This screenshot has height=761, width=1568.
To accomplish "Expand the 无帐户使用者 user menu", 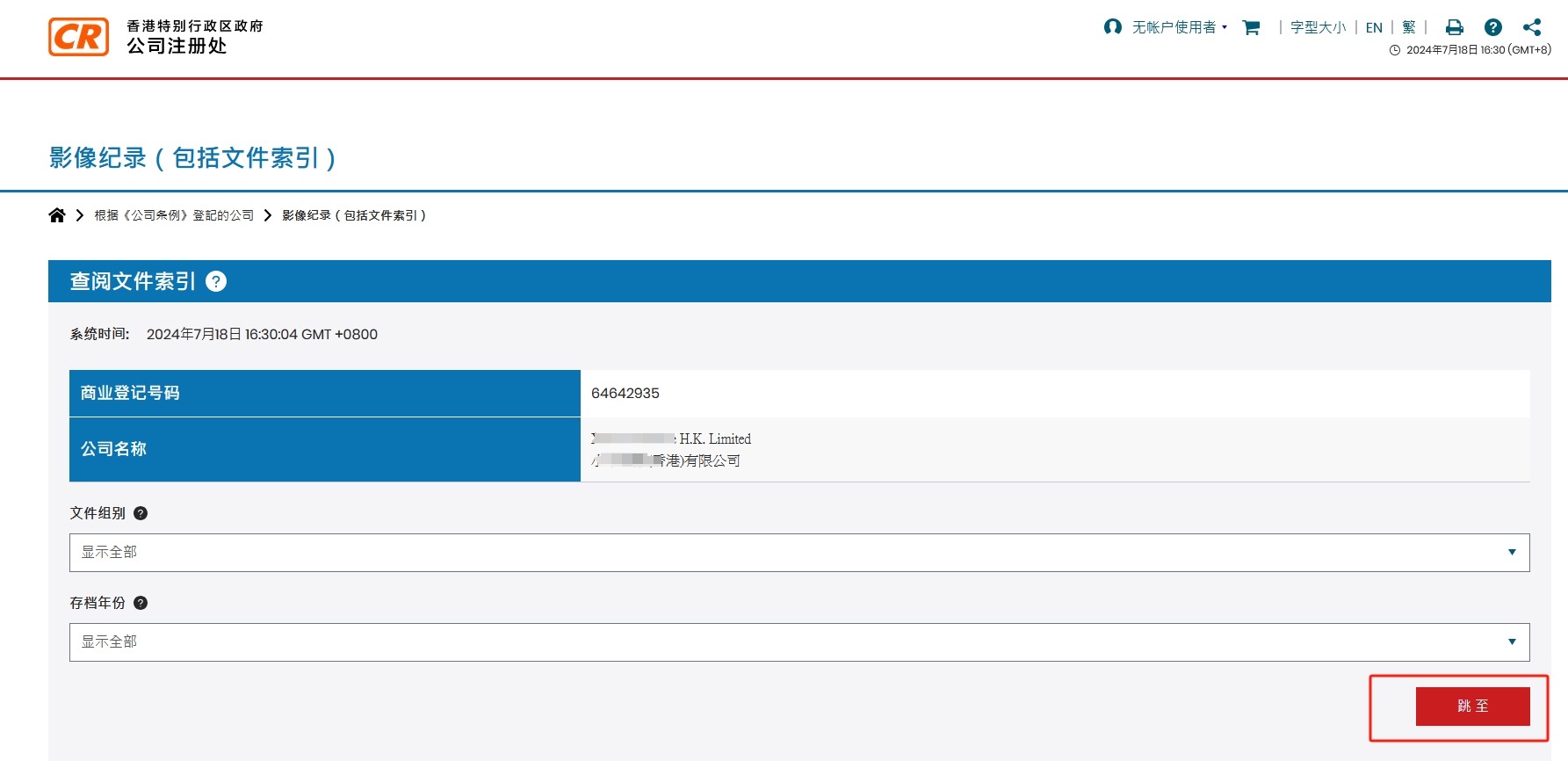I will point(1179,27).
